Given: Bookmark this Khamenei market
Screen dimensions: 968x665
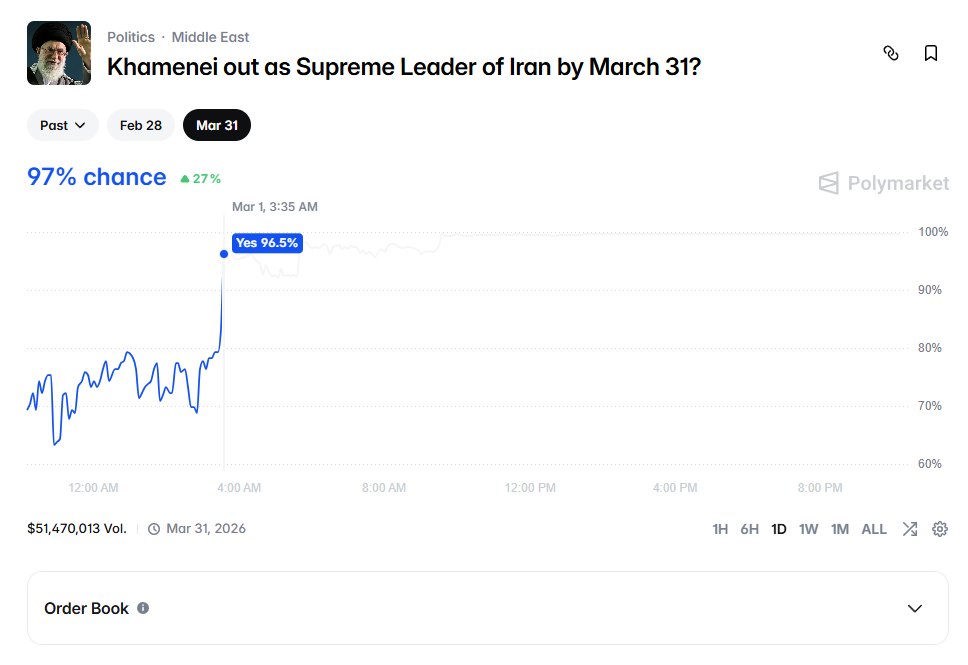Looking at the screenshot, I should coord(931,53).
